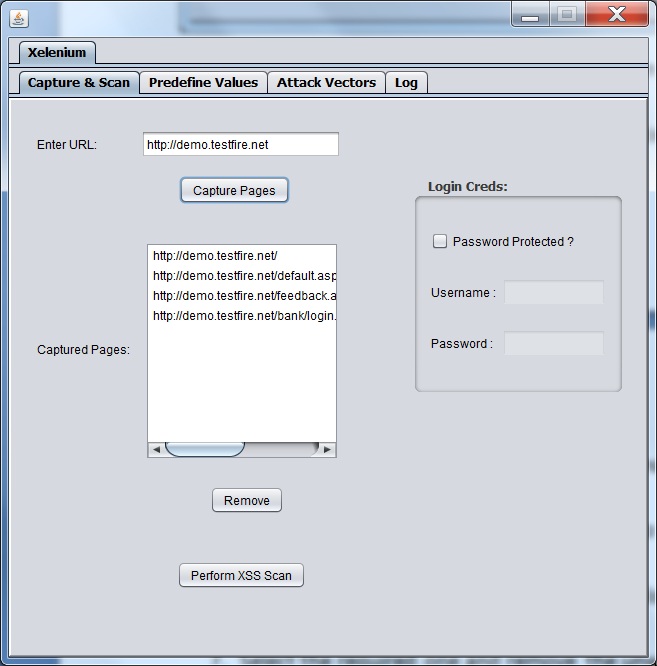This screenshot has width=657, height=666.
Task: Select http://demo.testfire.net/ in captured pages
Action: (214, 256)
